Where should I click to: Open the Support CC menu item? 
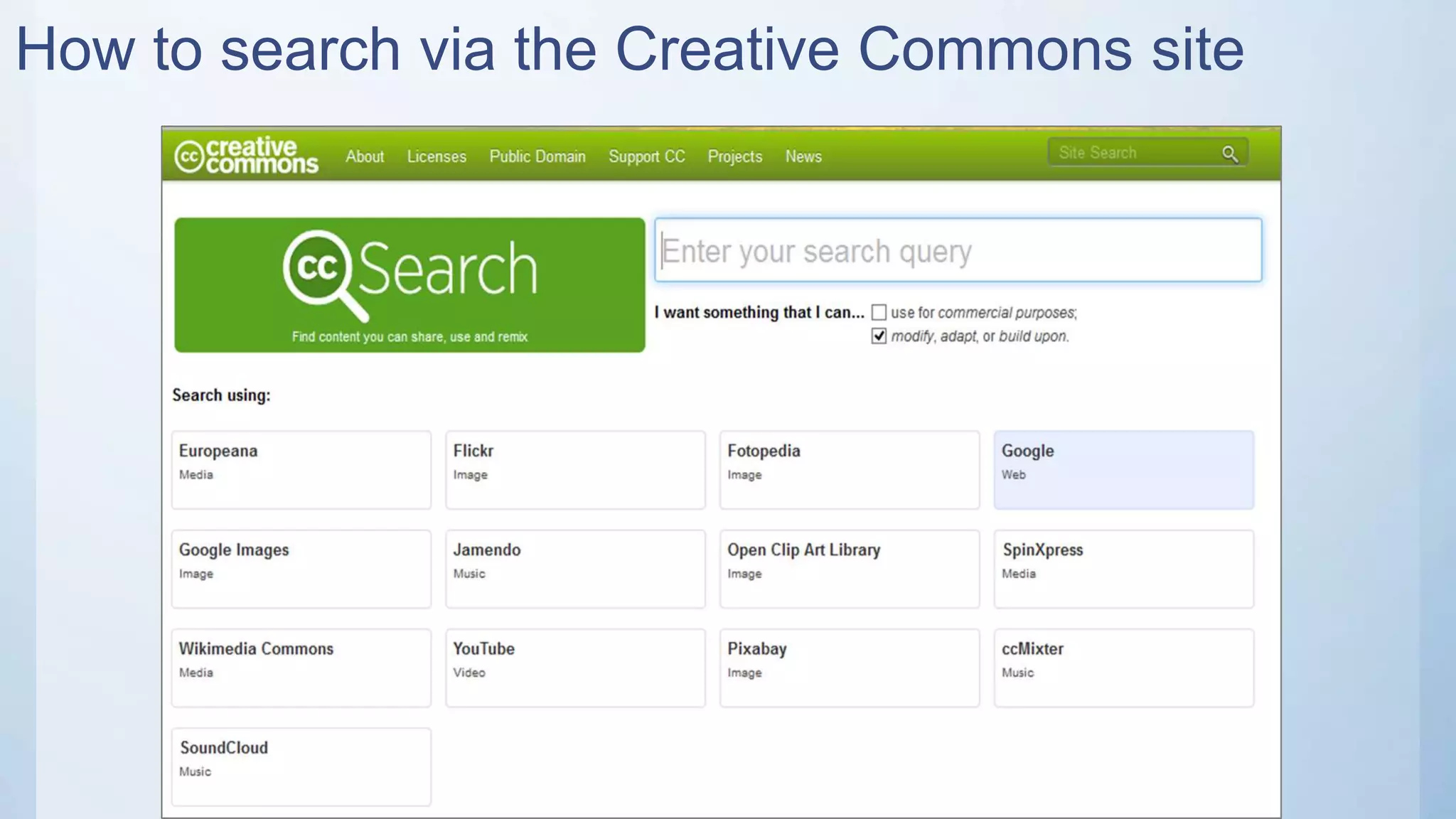point(646,156)
